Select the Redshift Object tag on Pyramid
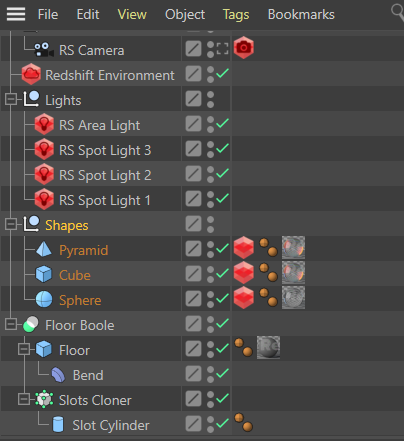 click(244, 248)
